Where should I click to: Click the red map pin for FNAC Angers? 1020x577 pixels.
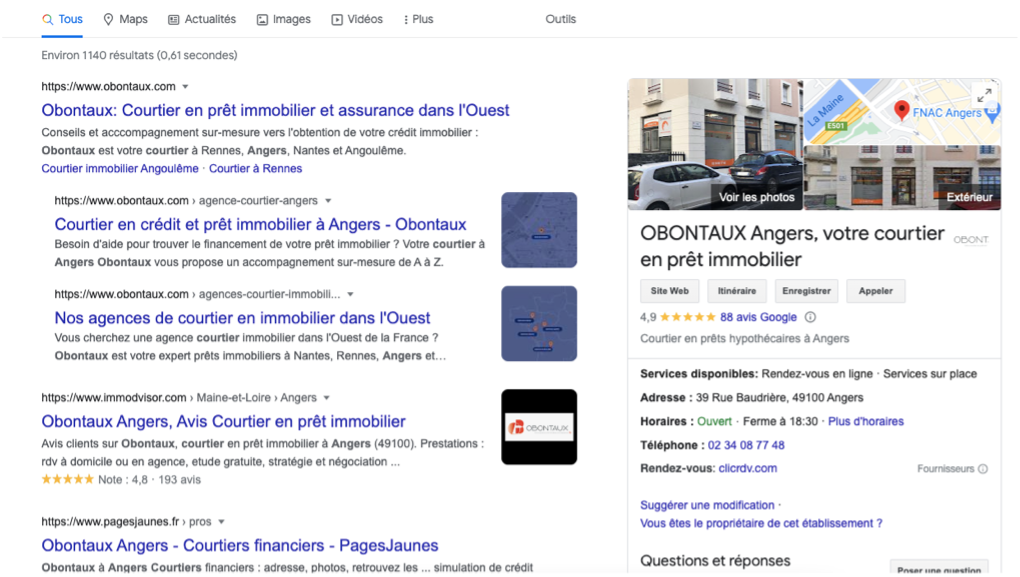(x=901, y=111)
